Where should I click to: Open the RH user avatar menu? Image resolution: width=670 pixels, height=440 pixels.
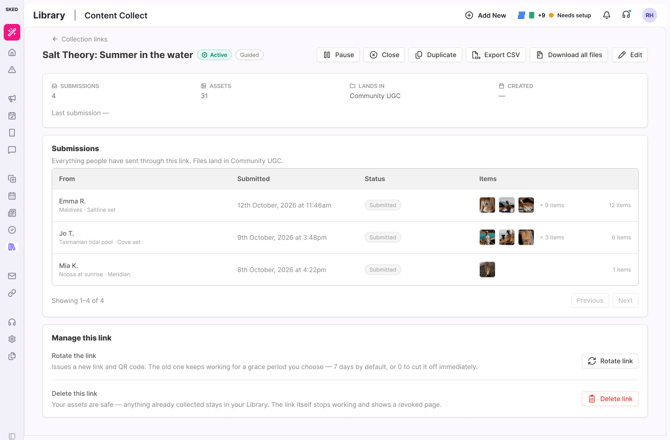coord(649,15)
